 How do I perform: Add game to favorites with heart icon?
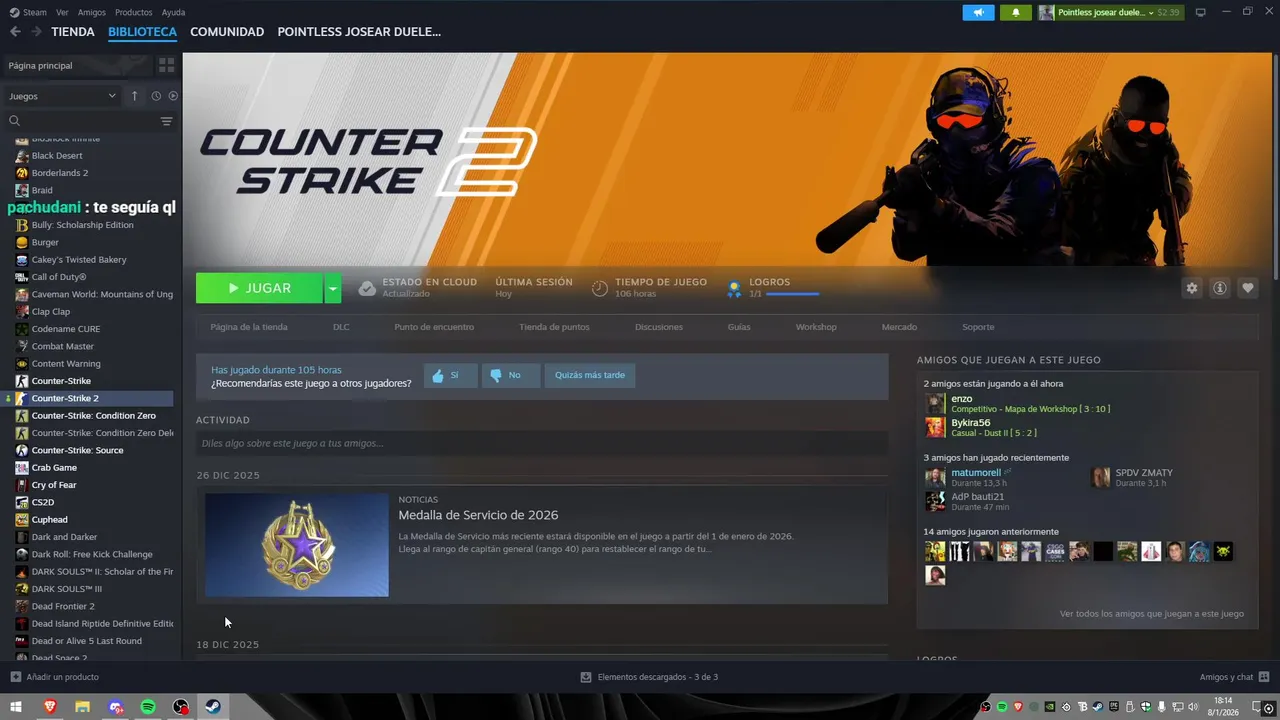pos(1248,288)
